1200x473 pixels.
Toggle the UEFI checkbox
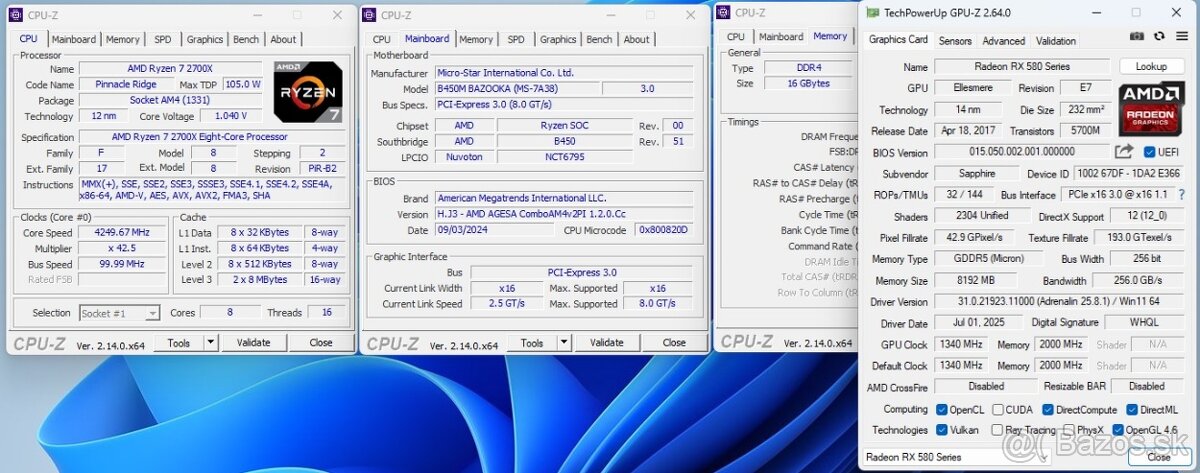tap(1150, 152)
